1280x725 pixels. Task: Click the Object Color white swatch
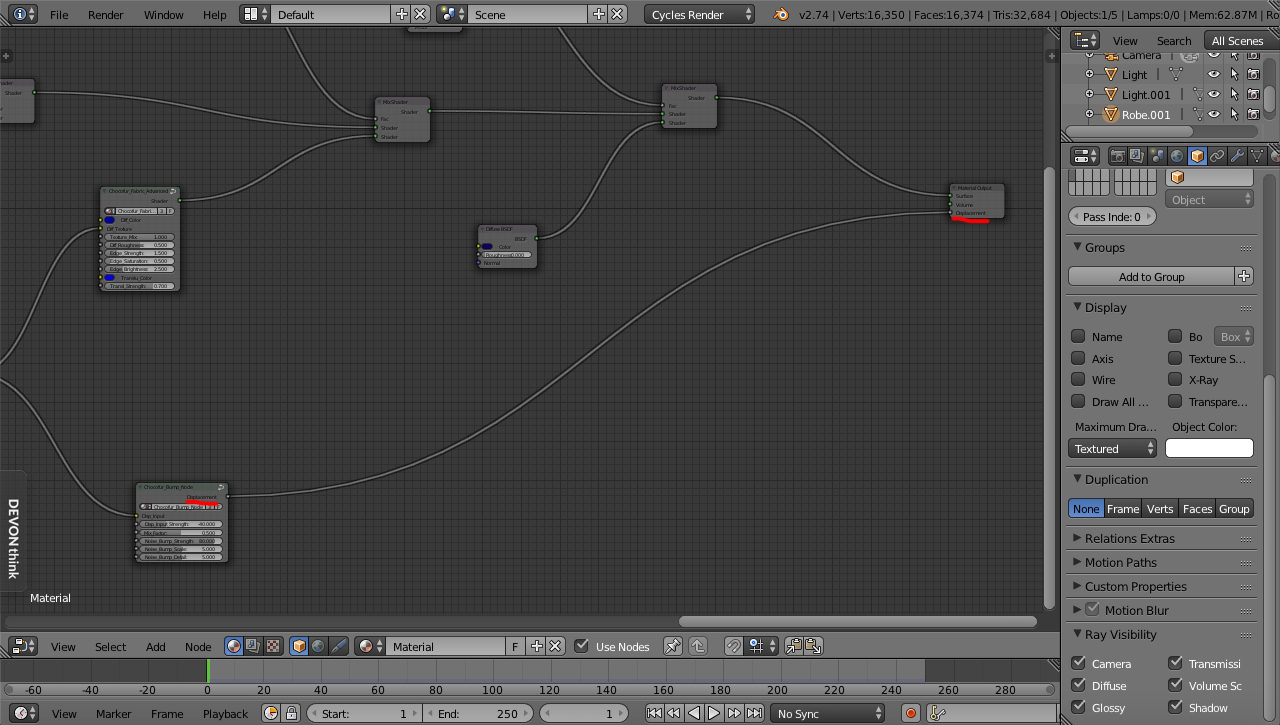coord(1209,448)
